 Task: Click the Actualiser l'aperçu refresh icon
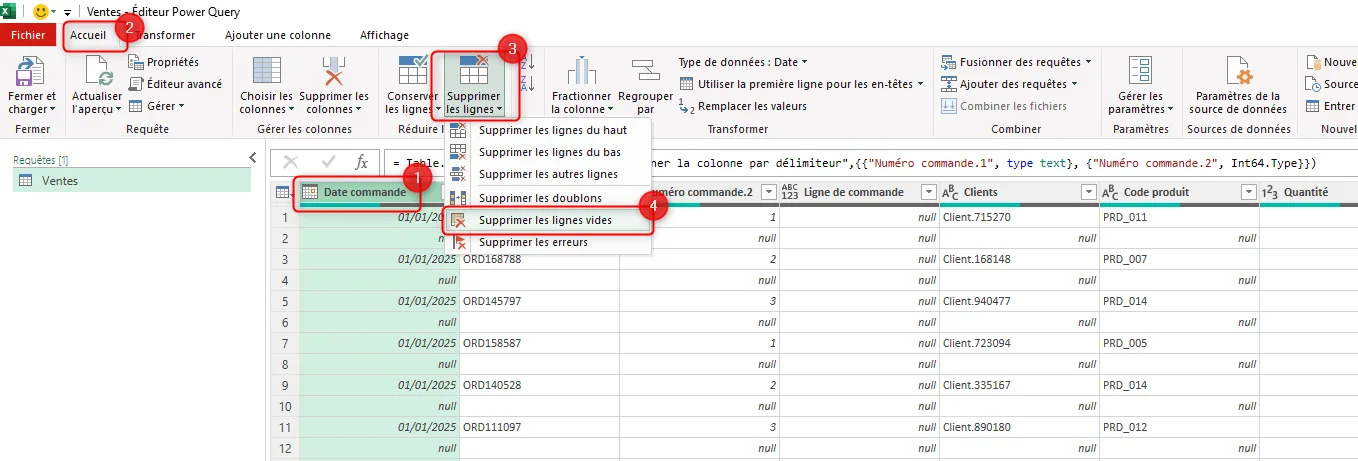tap(97, 70)
